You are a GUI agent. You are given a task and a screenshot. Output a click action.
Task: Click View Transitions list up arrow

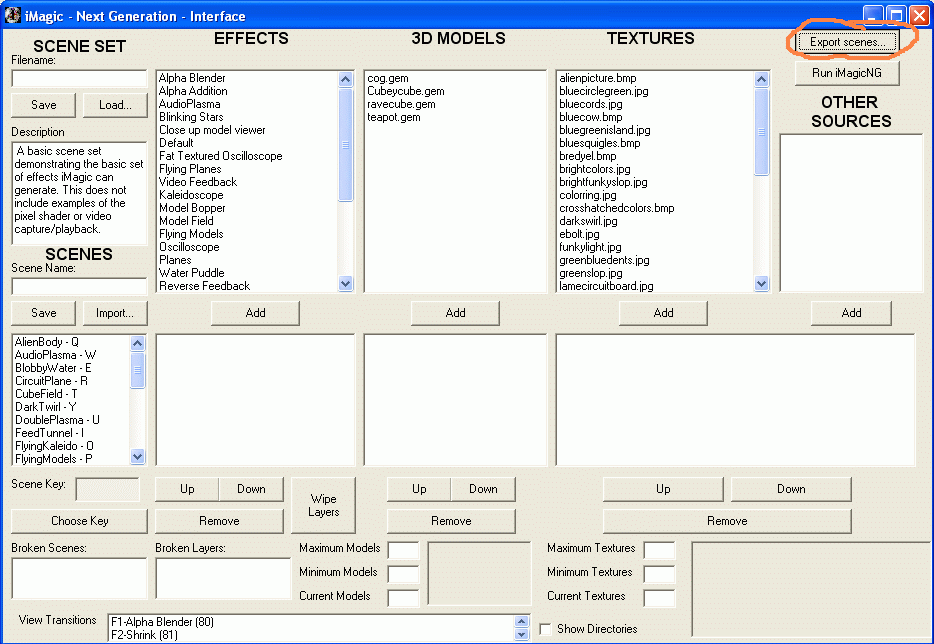(x=521, y=621)
